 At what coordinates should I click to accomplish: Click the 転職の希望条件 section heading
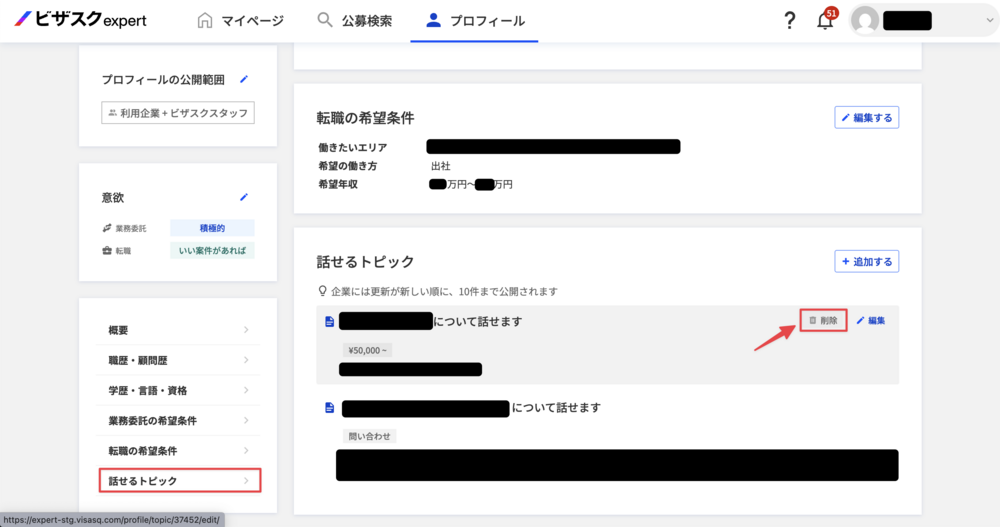tap(365, 118)
